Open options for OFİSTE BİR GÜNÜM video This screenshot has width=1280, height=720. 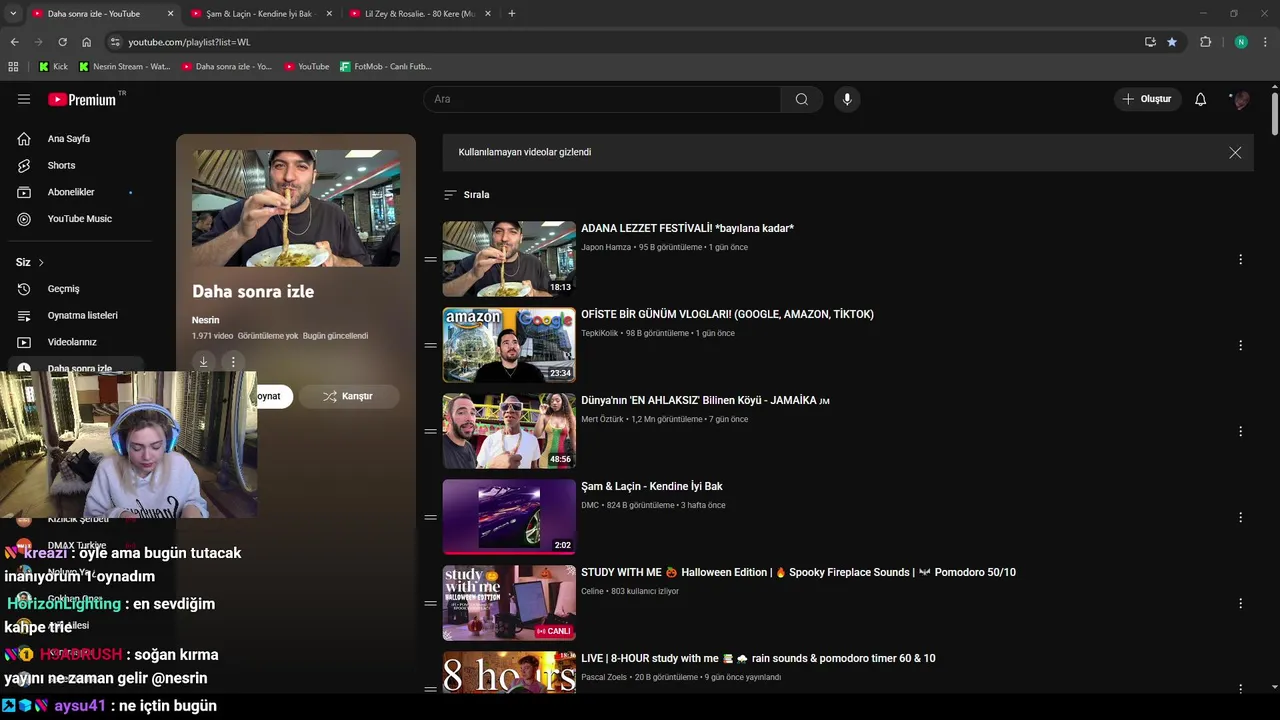[1240, 345]
